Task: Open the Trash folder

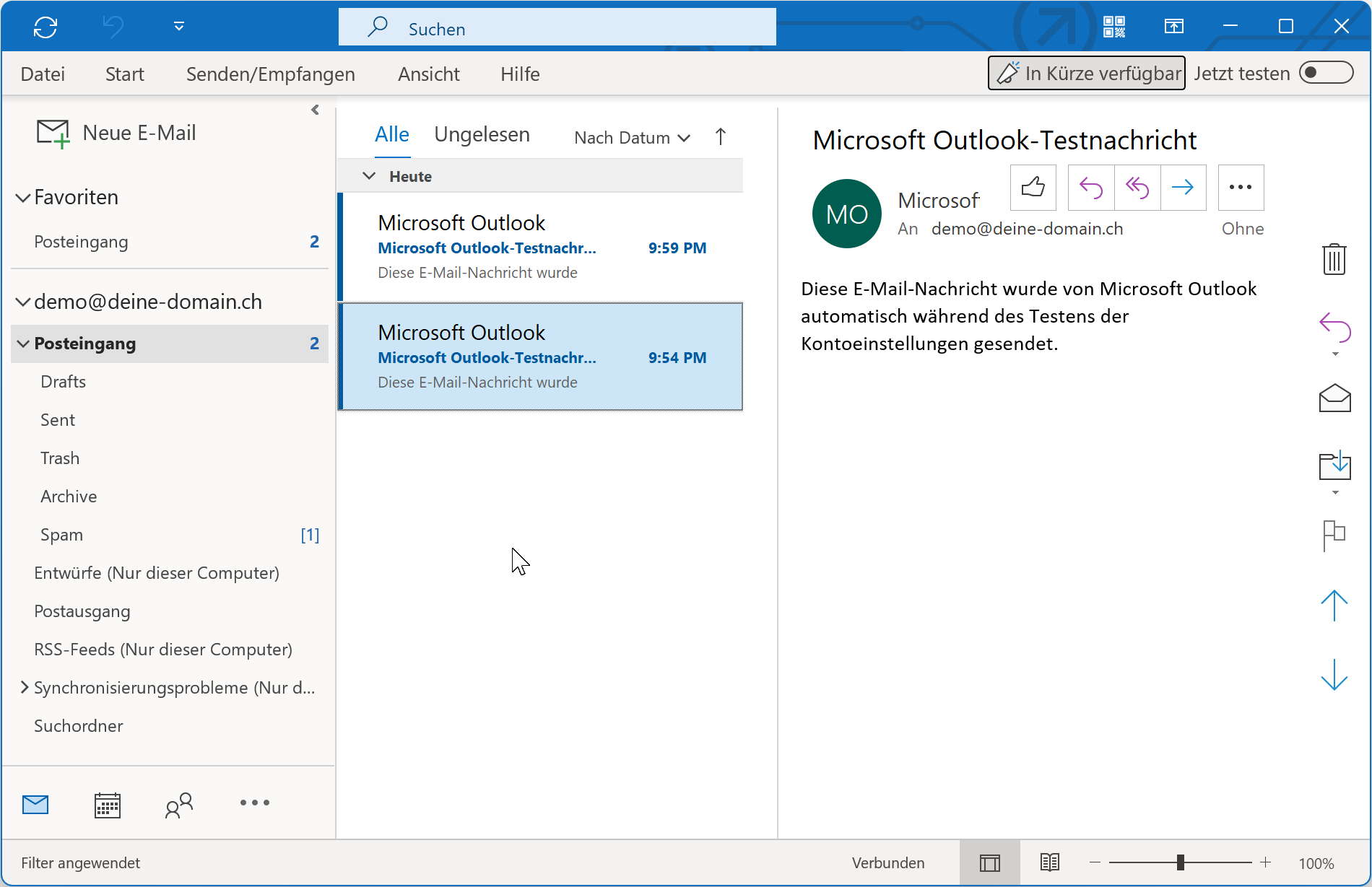Action: [x=170, y=458]
